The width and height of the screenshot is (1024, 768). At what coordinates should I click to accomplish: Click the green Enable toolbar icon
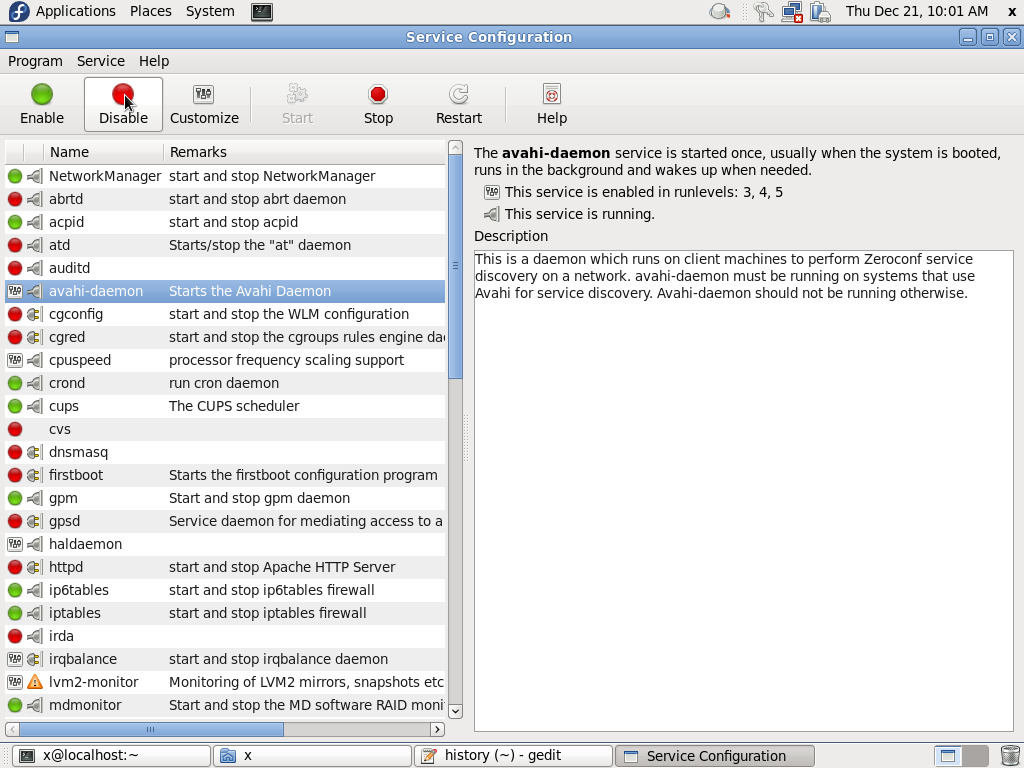point(42,95)
